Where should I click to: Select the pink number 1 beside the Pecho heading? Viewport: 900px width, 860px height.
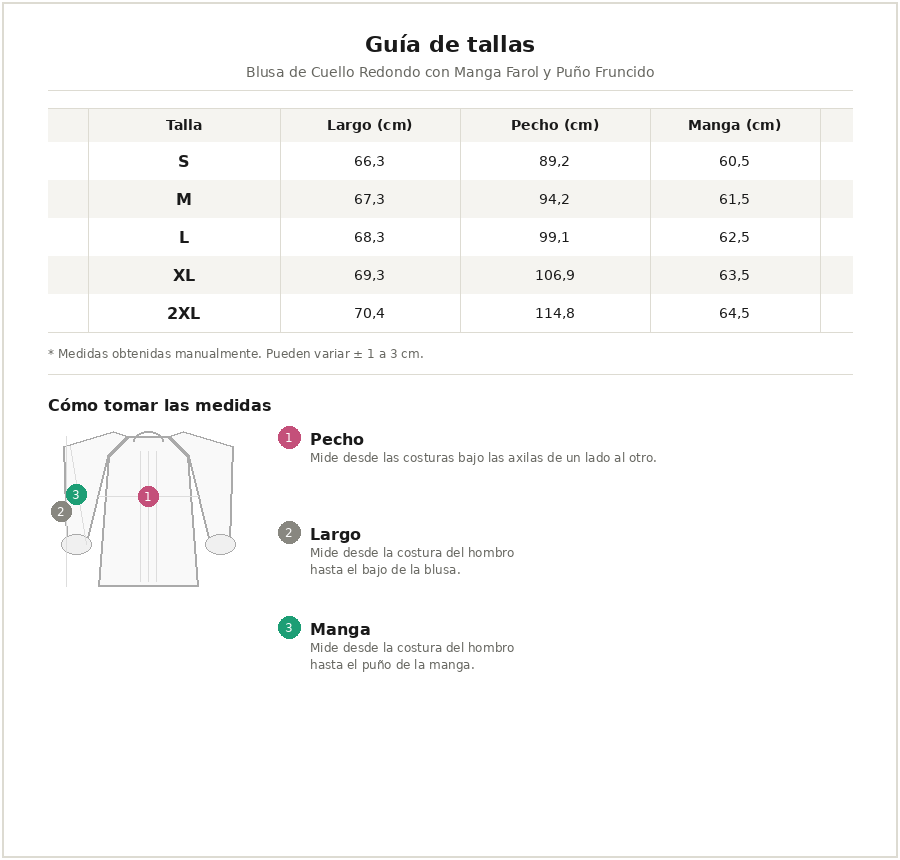click(x=289, y=438)
